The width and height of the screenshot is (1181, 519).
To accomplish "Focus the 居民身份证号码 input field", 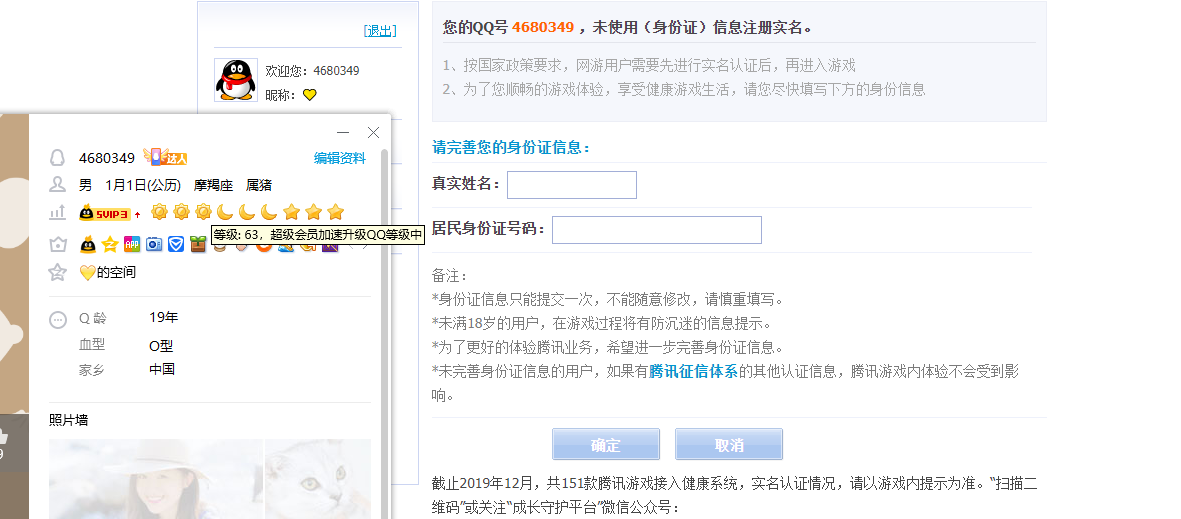I will pos(657,230).
